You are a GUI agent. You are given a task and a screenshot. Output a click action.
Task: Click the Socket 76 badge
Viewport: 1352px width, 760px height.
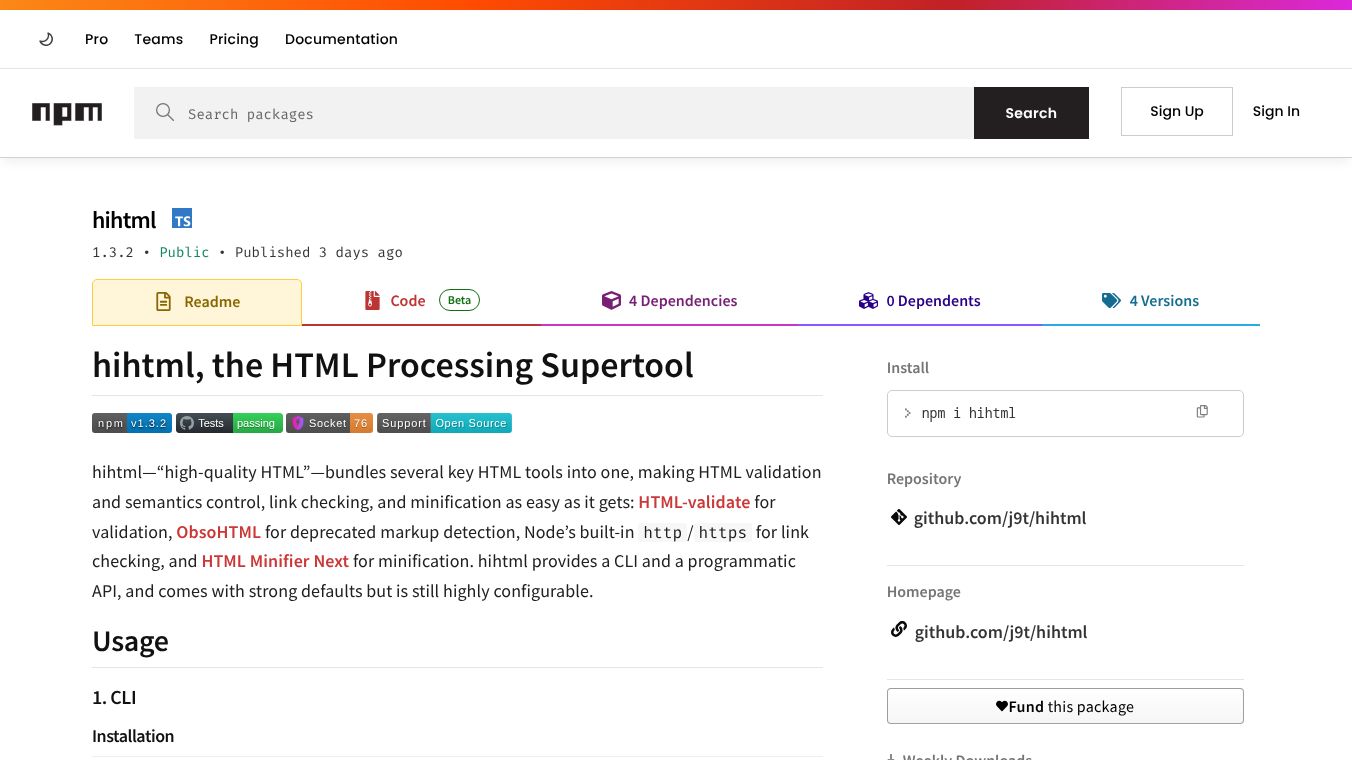(x=329, y=423)
